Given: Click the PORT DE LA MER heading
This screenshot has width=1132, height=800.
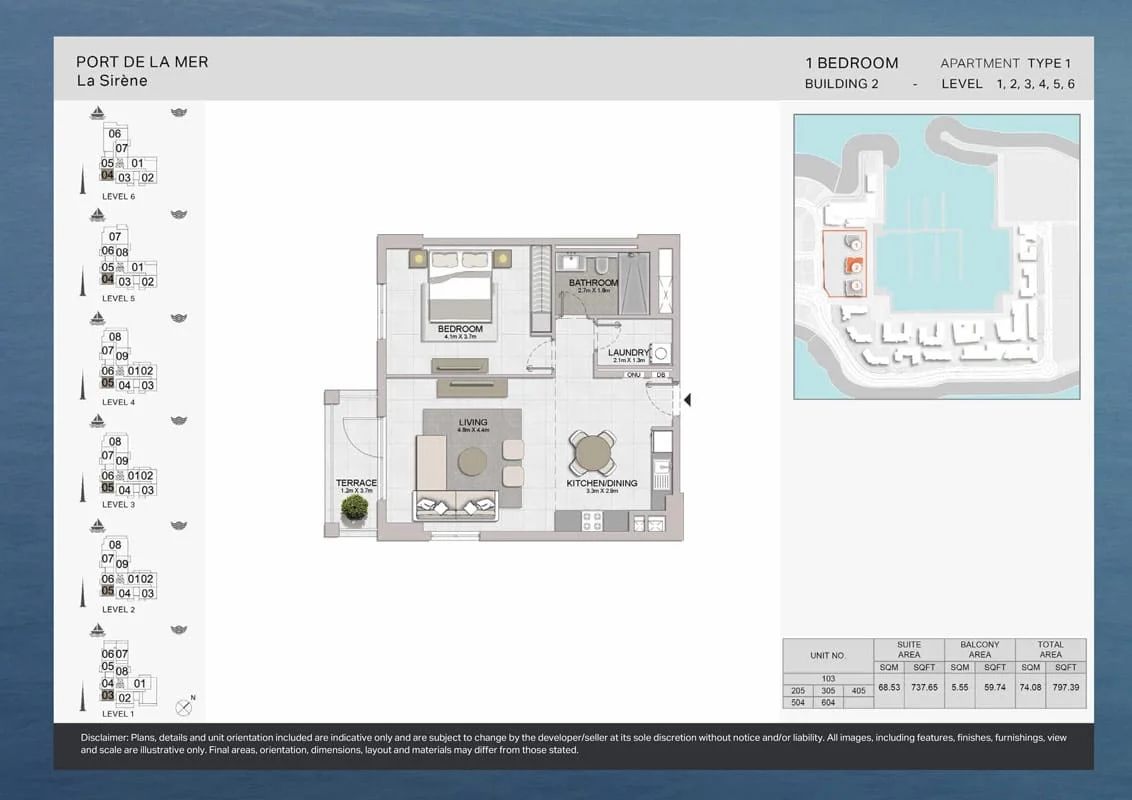Looking at the screenshot, I should coord(142,61).
